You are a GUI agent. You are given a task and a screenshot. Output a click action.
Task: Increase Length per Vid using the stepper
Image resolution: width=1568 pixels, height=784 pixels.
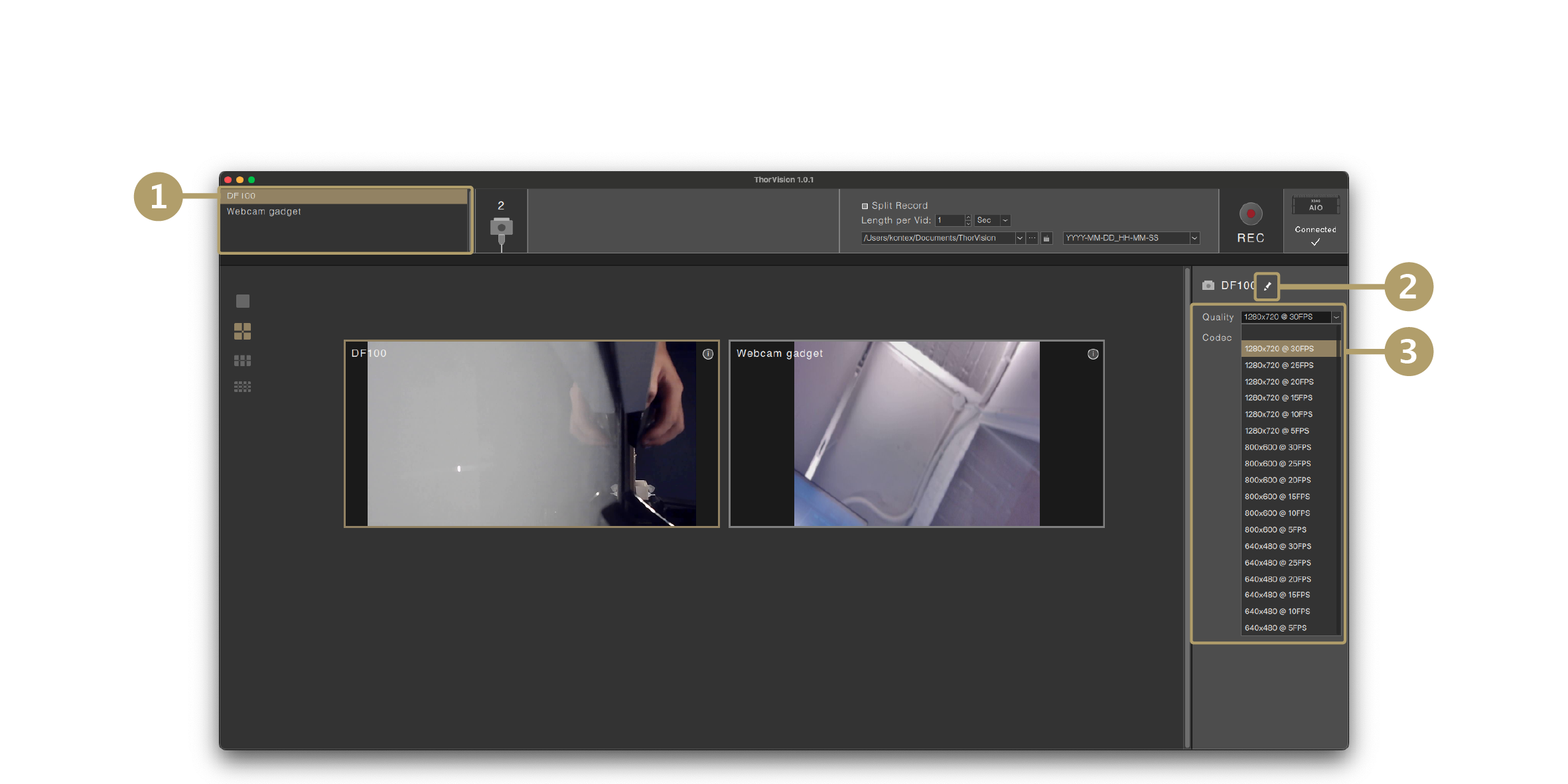point(967,218)
